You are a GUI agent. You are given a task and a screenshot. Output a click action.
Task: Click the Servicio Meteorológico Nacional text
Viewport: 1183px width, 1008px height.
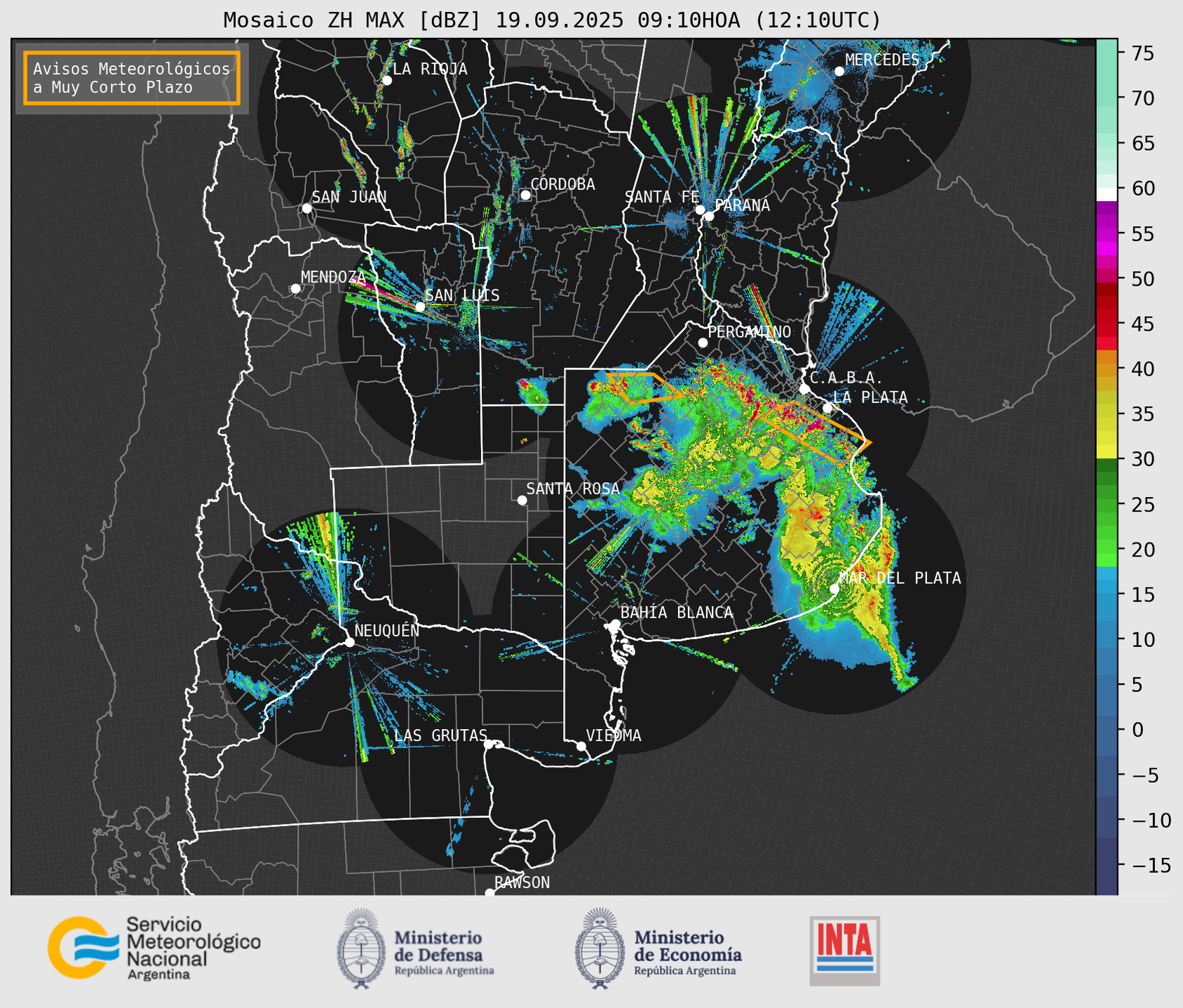[194, 948]
